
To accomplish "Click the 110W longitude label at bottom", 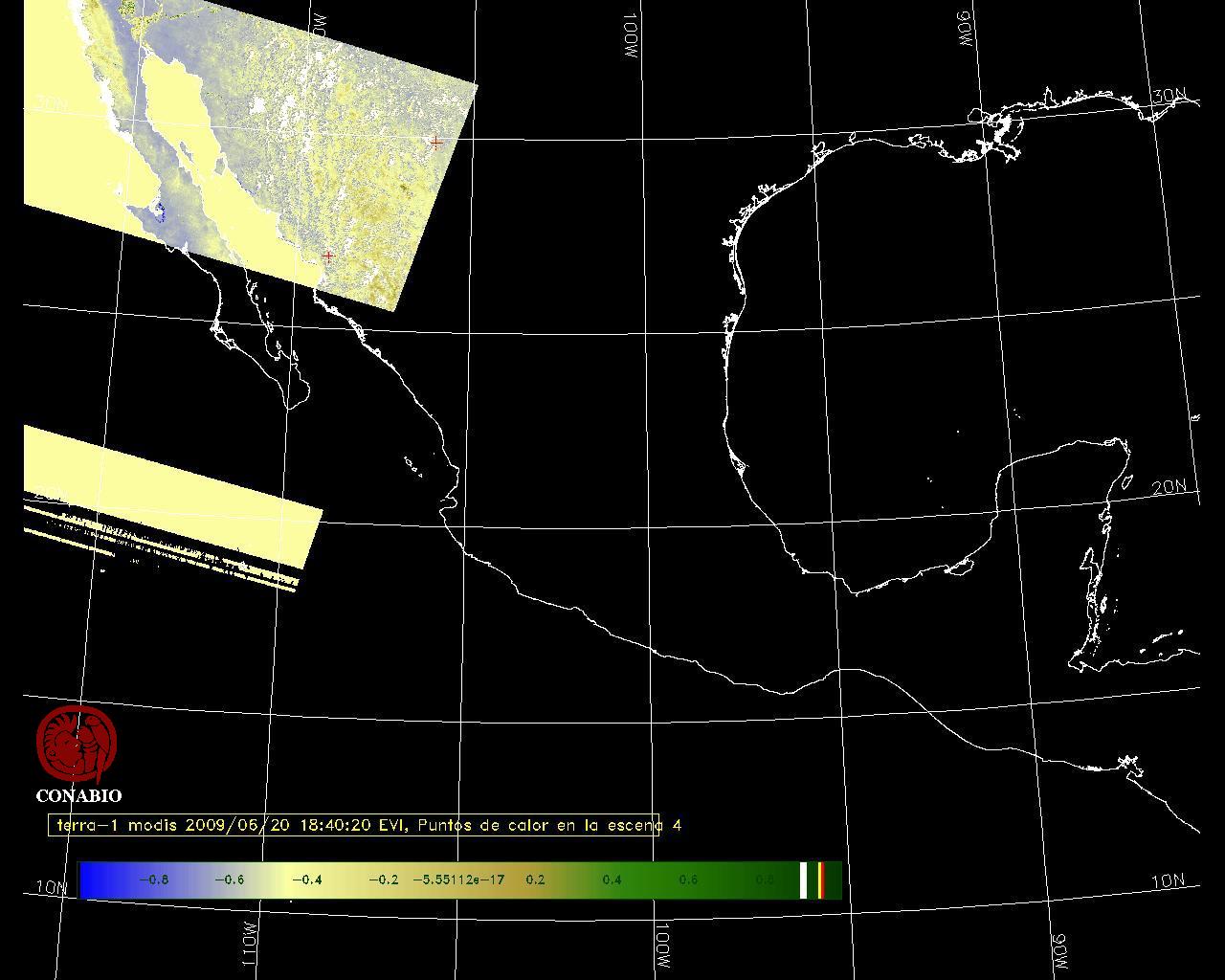I will click(249, 944).
